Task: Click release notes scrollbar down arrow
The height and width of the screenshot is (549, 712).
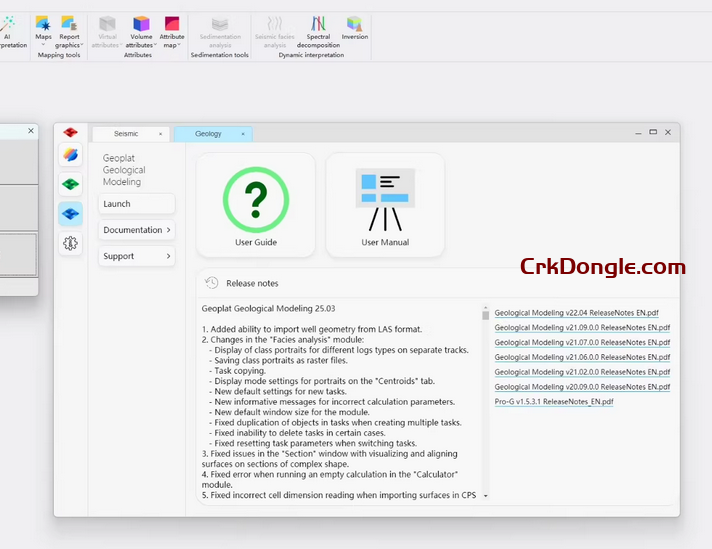Action: [x=486, y=495]
